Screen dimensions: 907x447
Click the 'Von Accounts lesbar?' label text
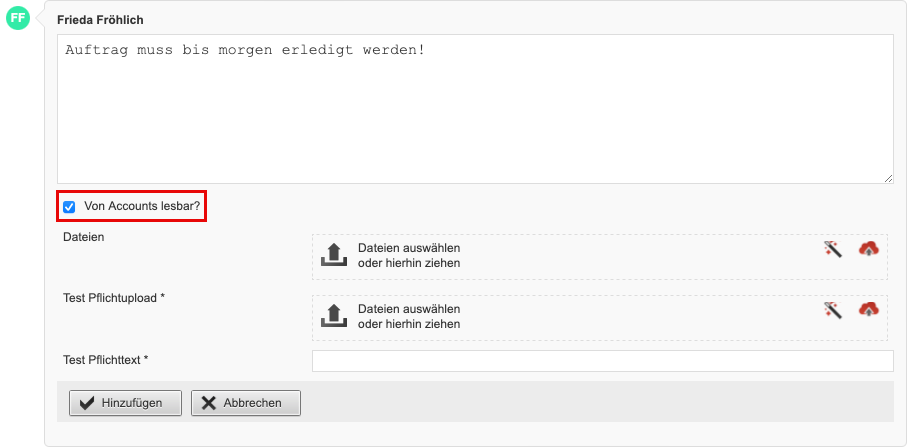tap(142, 206)
